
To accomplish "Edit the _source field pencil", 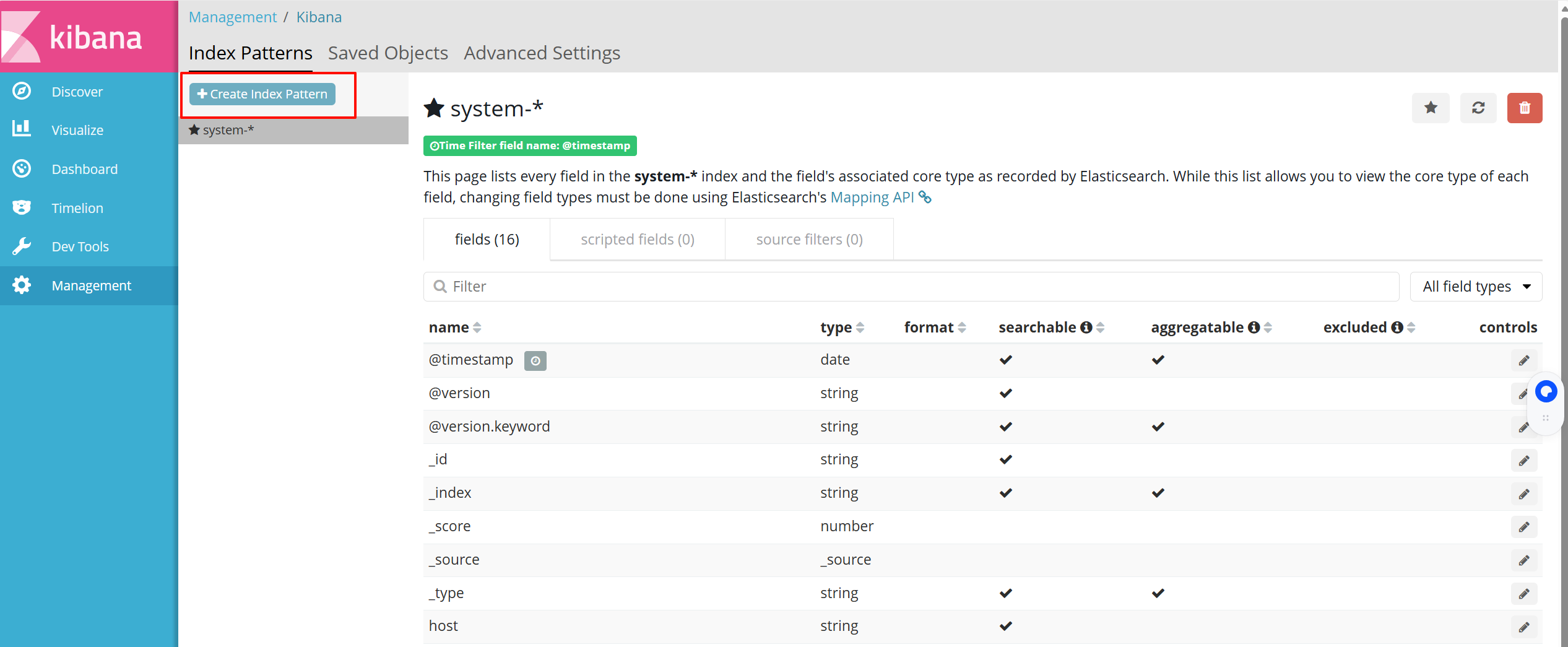I will 1524,560.
